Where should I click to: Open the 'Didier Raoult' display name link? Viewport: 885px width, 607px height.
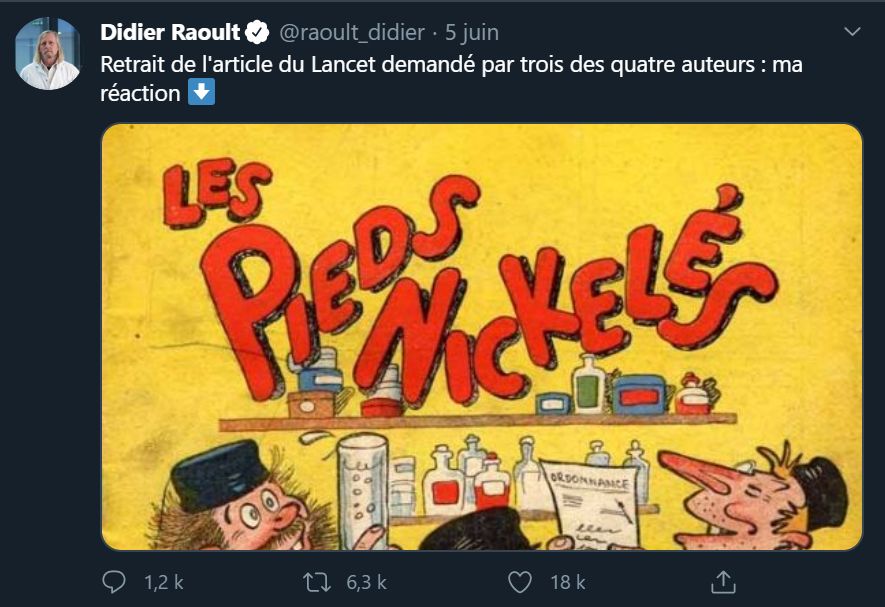click(x=171, y=33)
